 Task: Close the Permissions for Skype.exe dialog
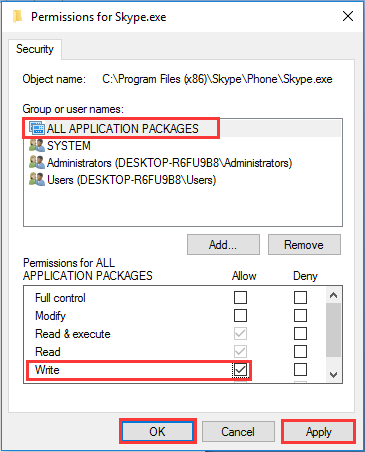click(348, 16)
